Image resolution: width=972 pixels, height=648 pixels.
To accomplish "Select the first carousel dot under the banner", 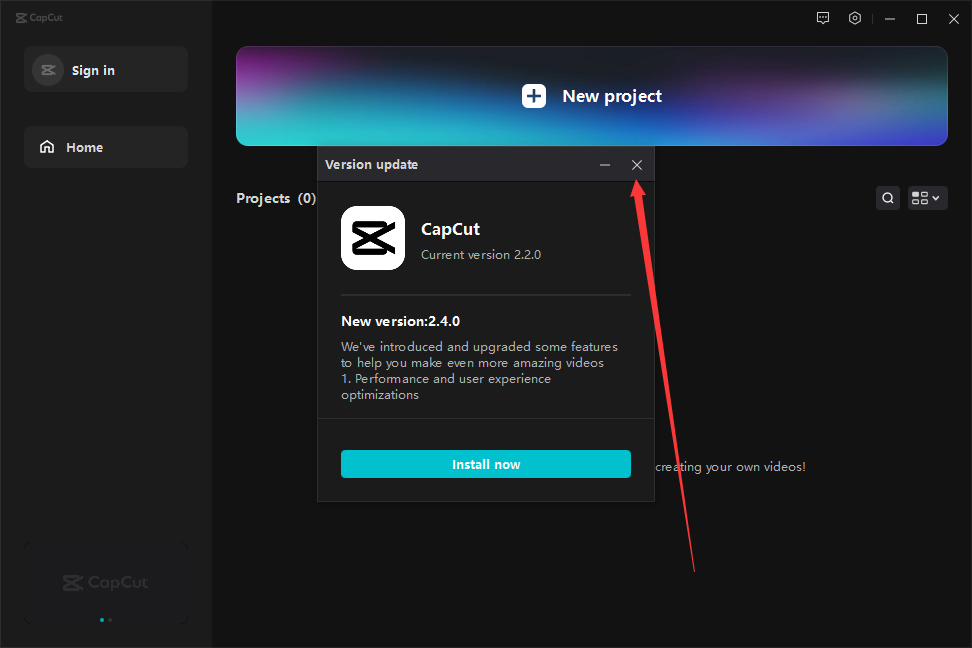I will tap(102, 620).
